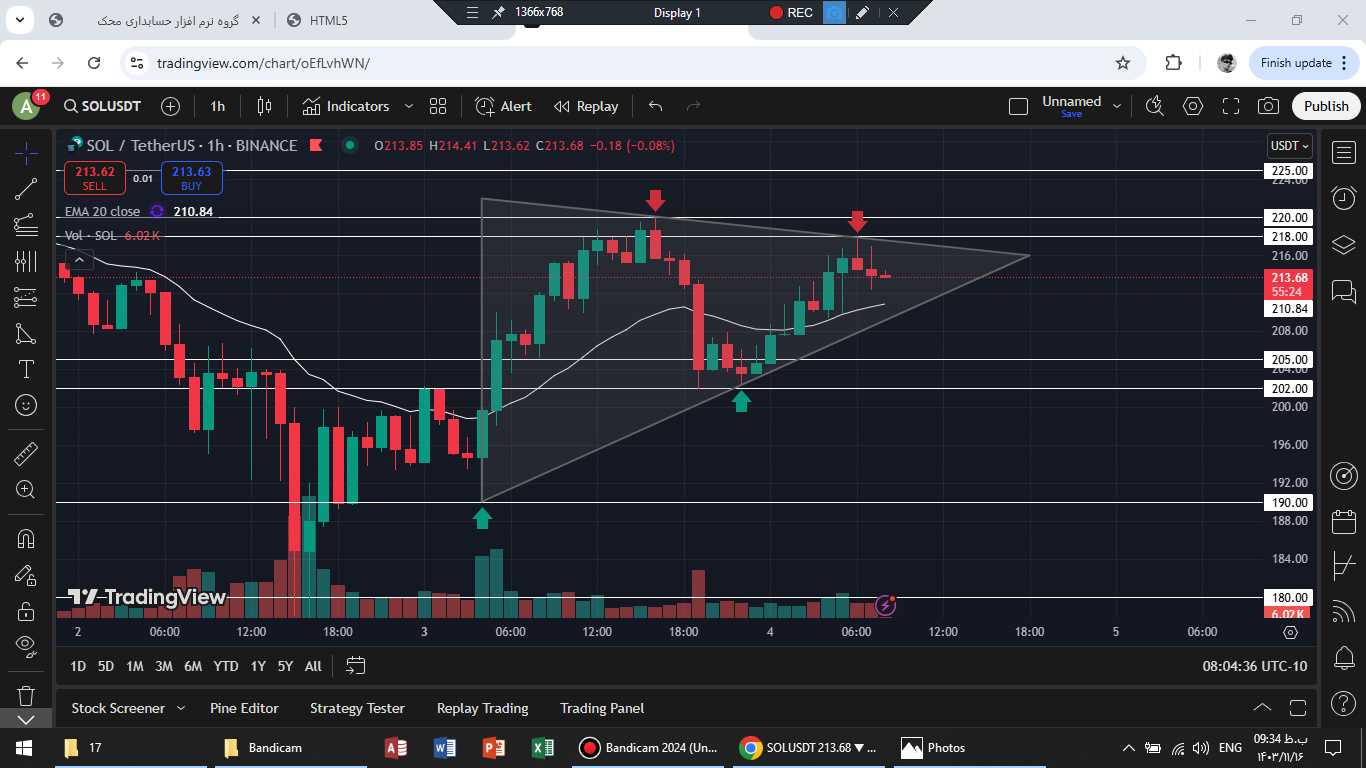The height and width of the screenshot is (768, 1366).
Task: Expand the indicator favorites dropdown arrow
Action: [408, 106]
